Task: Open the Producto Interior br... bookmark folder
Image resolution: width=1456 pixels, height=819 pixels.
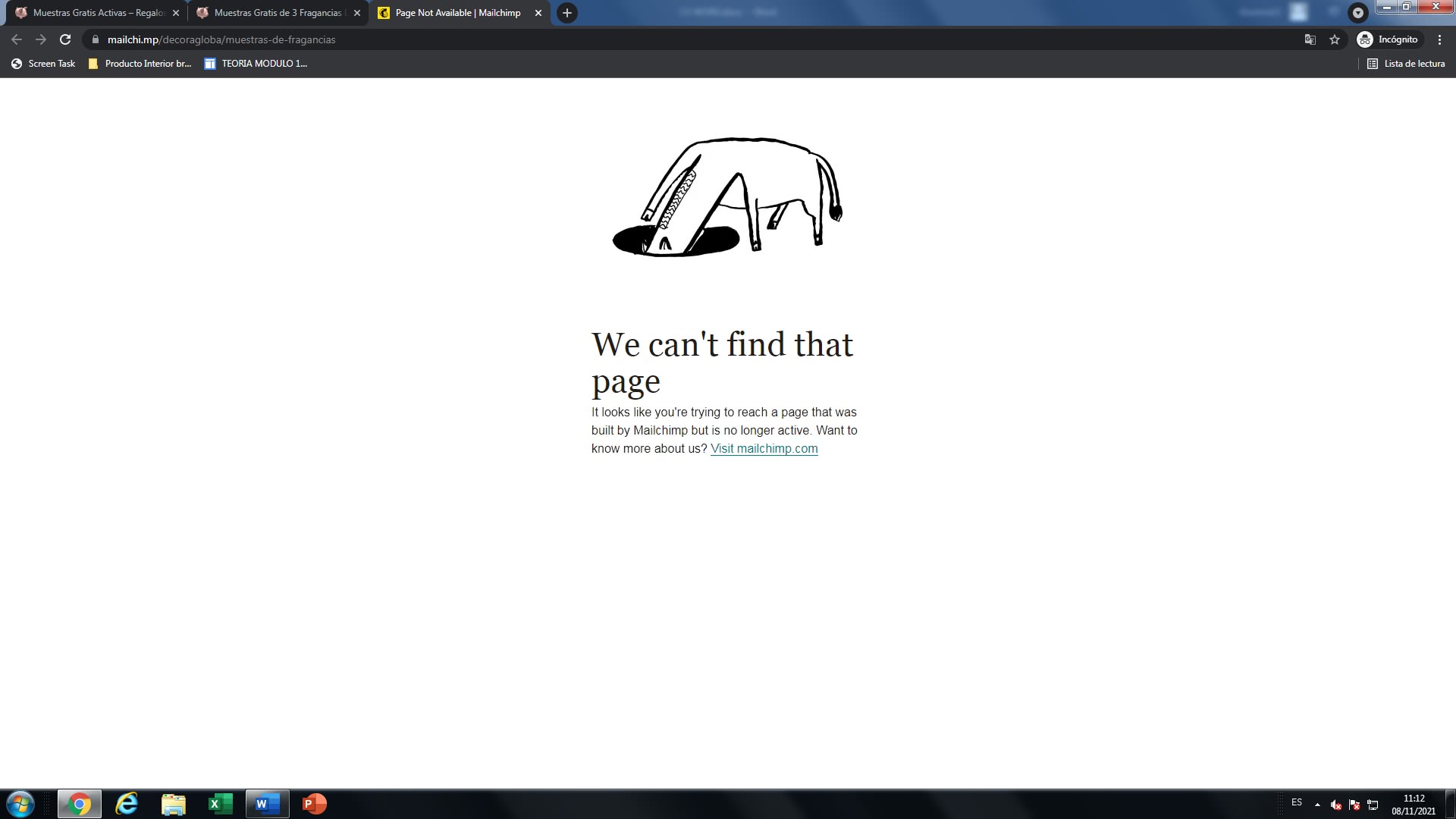Action: (140, 64)
